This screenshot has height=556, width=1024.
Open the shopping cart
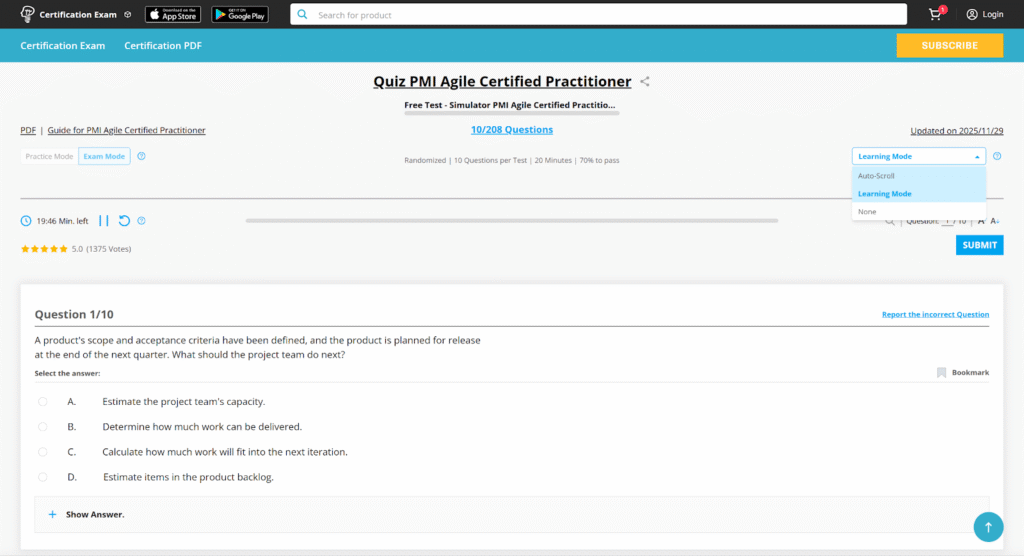tap(936, 14)
